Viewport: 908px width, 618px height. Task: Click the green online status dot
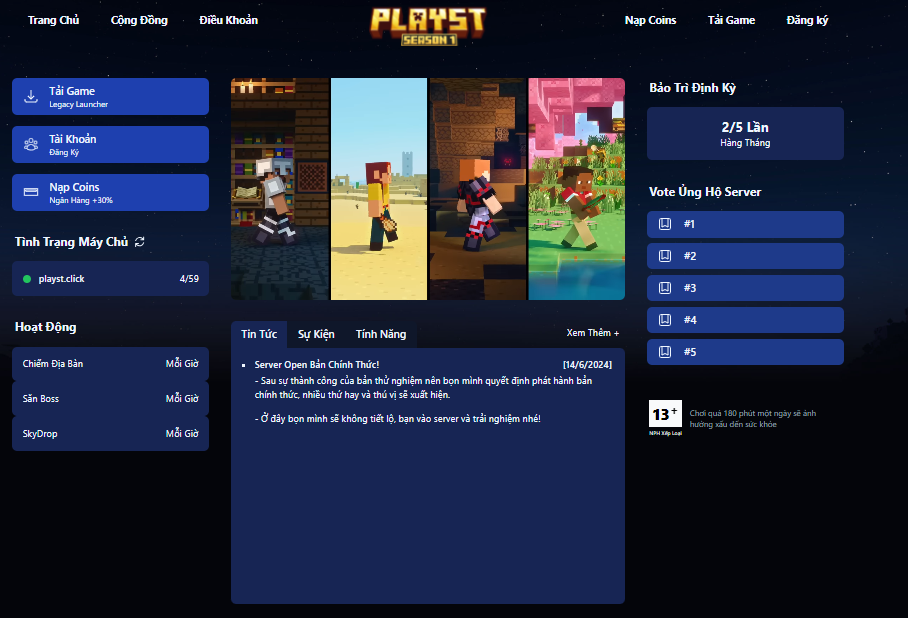[x=27, y=279]
